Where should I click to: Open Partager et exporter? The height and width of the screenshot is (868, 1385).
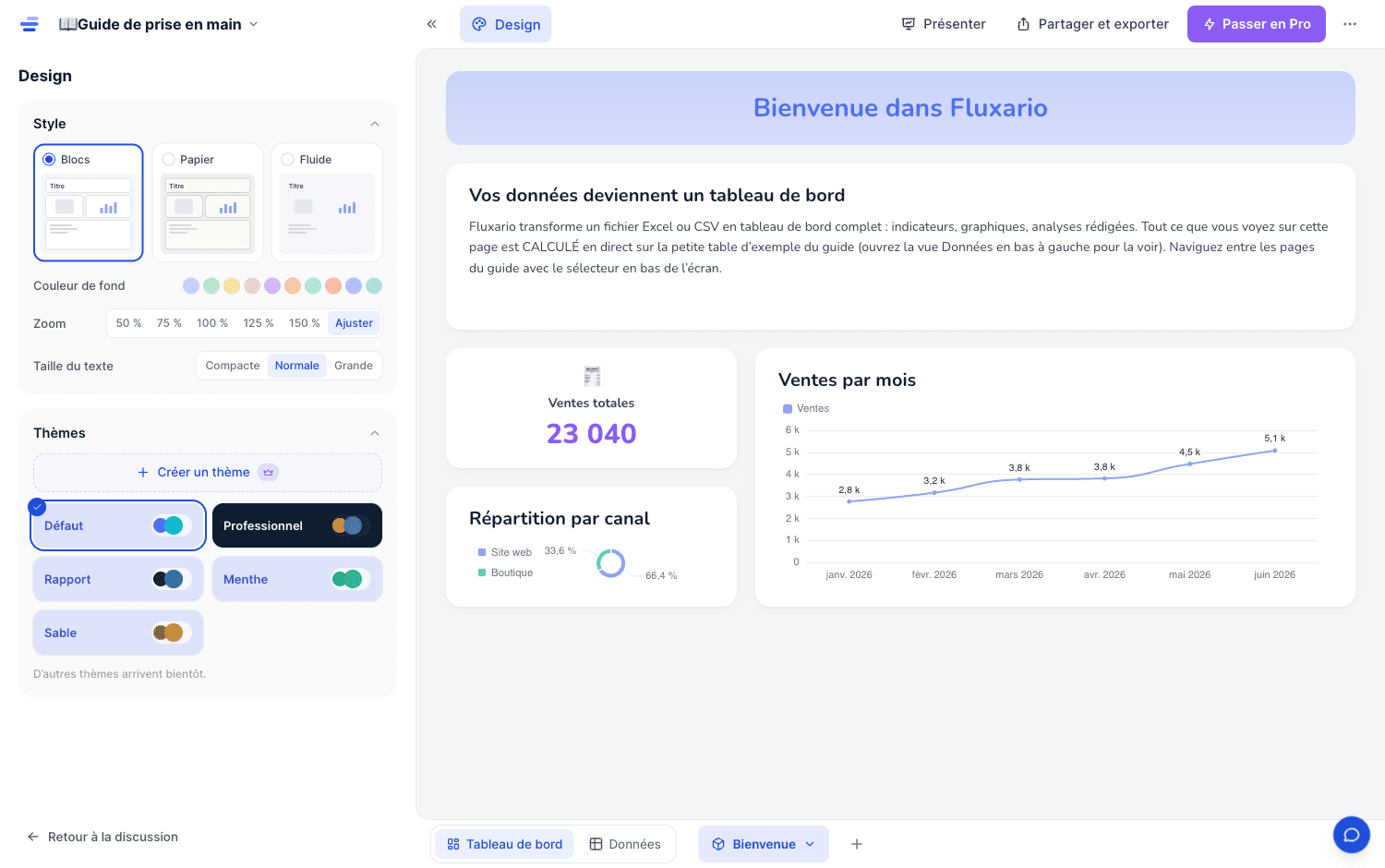(1092, 24)
